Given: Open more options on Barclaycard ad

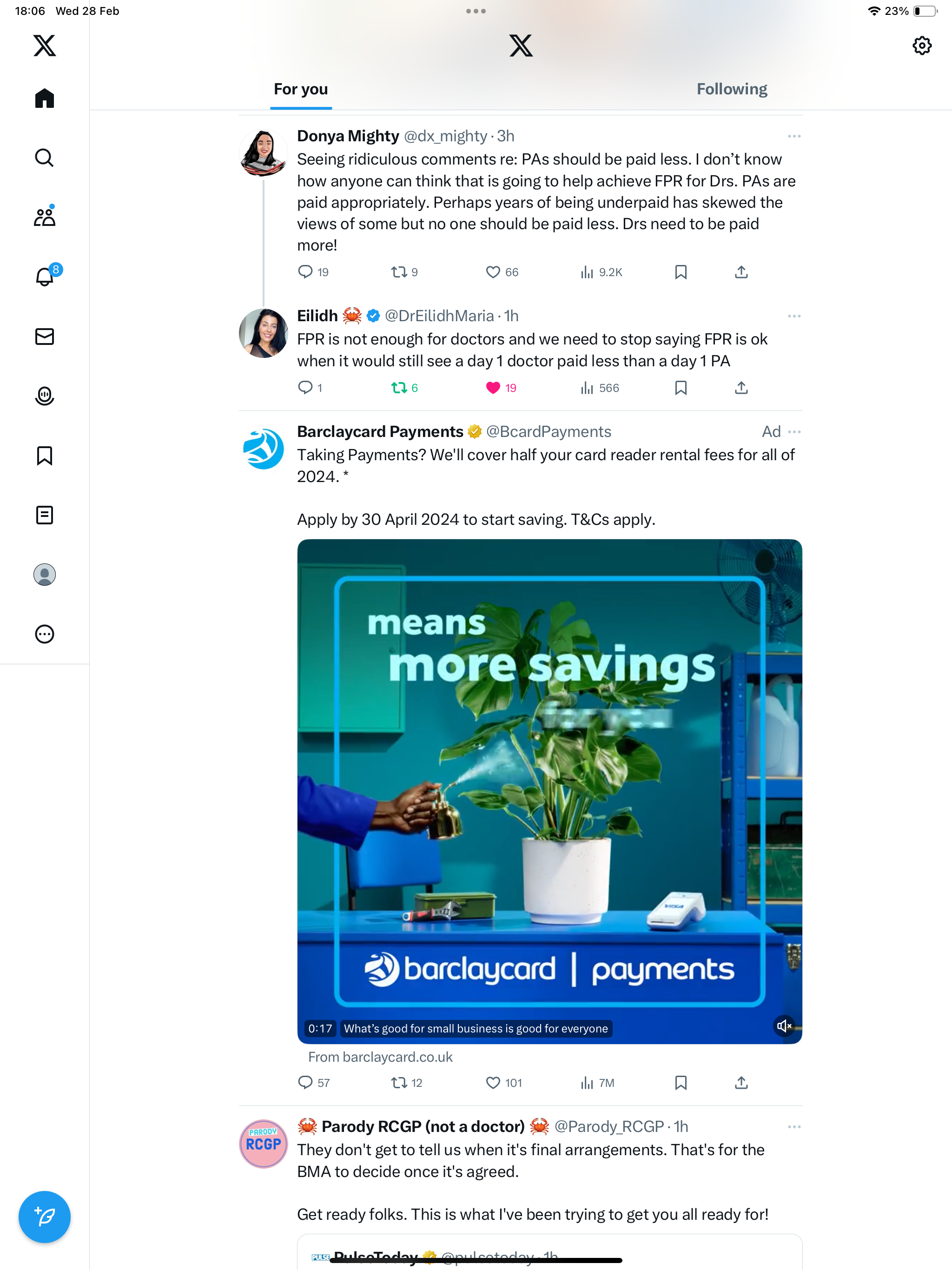Looking at the screenshot, I should pyautogui.click(x=794, y=432).
